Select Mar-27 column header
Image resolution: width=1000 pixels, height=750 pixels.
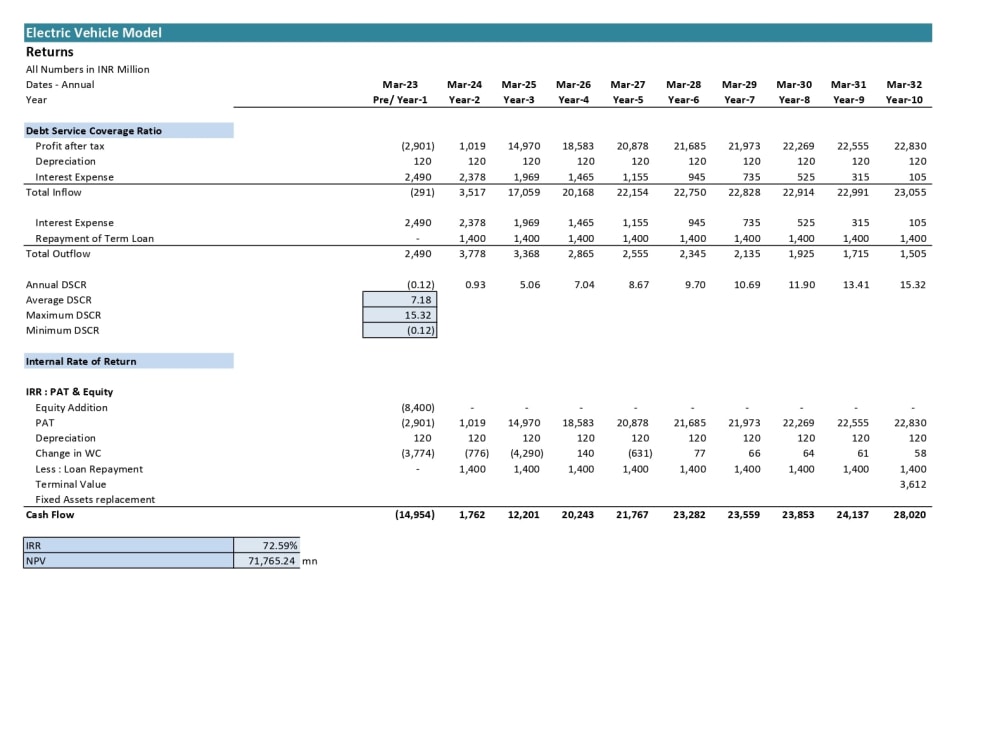pos(628,85)
